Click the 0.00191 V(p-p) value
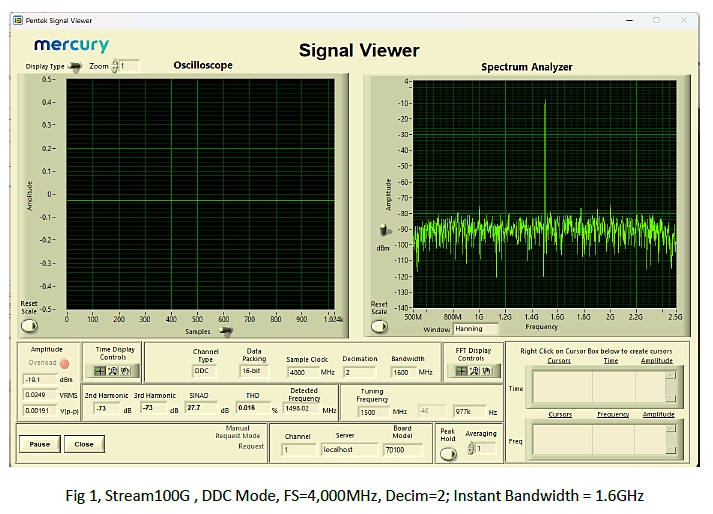This screenshot has width=713, height=514. pyautogui.click(x=40, y=410)
